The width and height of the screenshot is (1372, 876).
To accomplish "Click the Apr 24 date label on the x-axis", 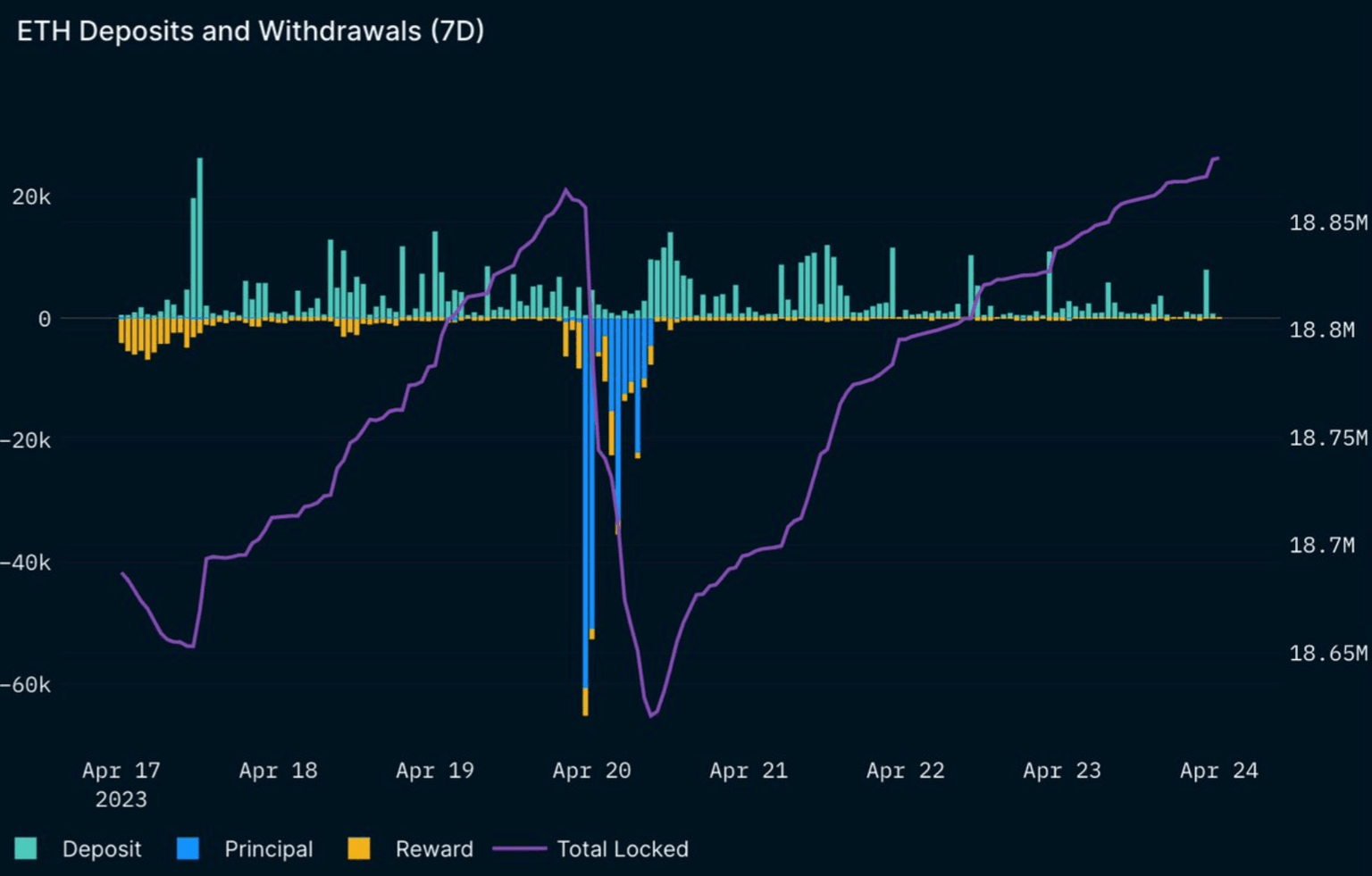I will pos(1218,770).
